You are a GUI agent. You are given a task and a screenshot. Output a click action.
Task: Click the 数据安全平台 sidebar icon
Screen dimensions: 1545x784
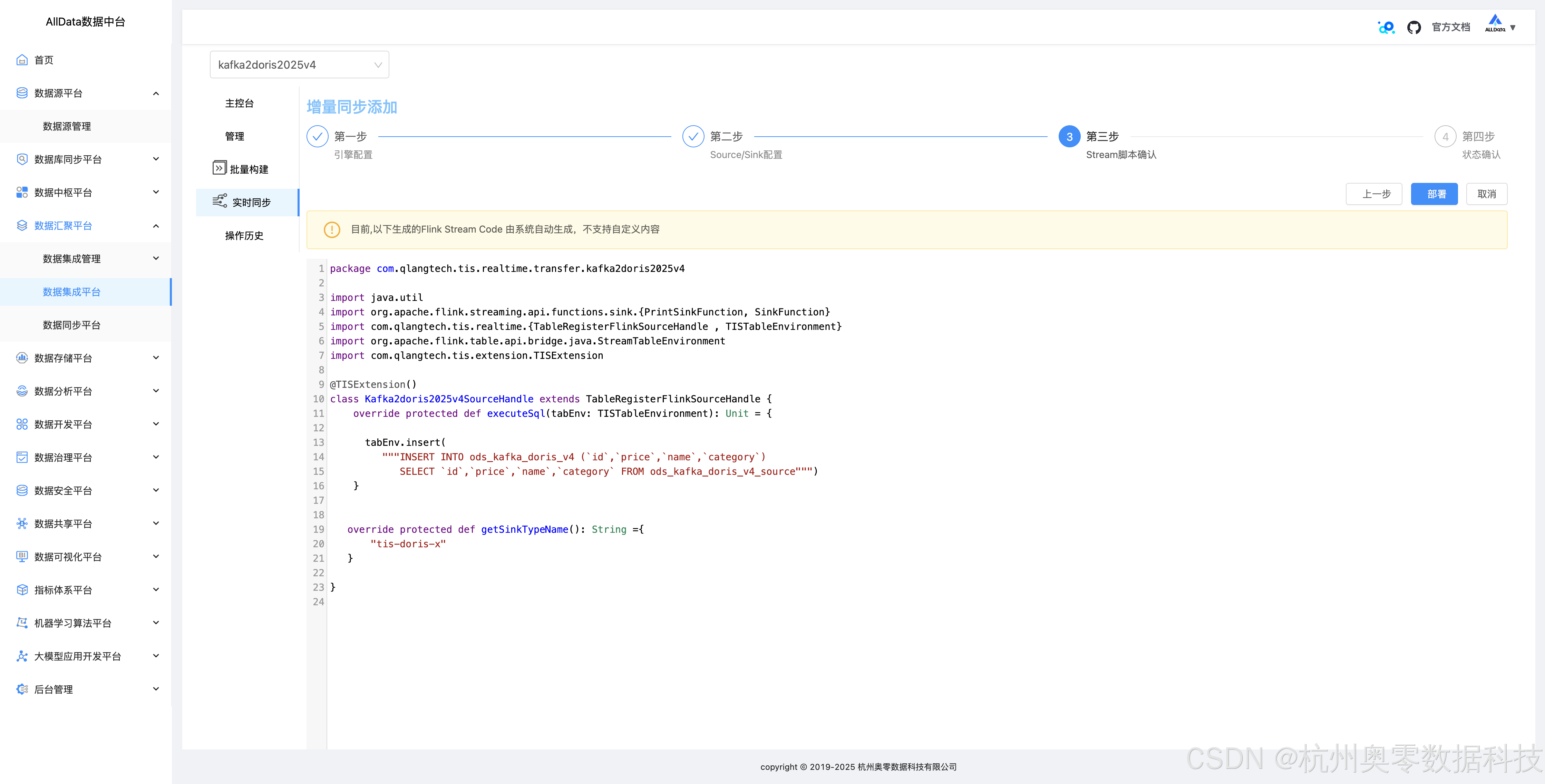pyautogui.click(x=22, y=490)
